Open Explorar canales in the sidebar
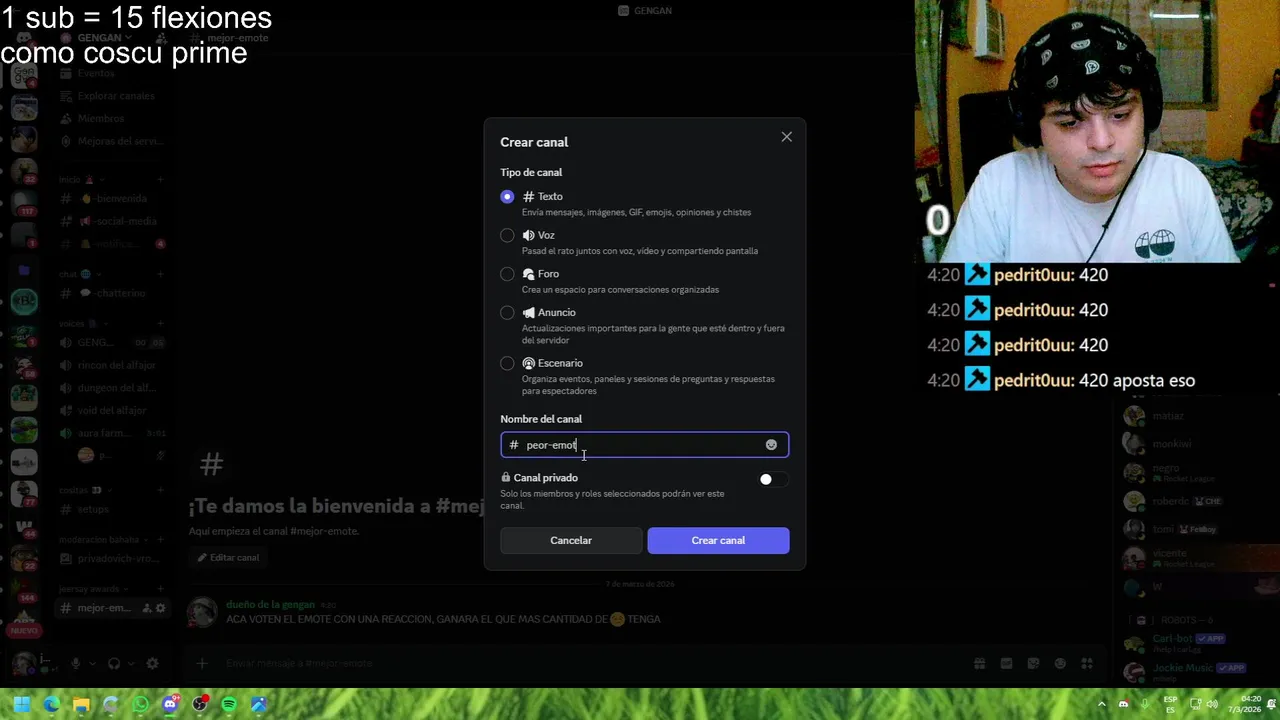The height and width of the screenshot is (720, 1280). [112, 96]
